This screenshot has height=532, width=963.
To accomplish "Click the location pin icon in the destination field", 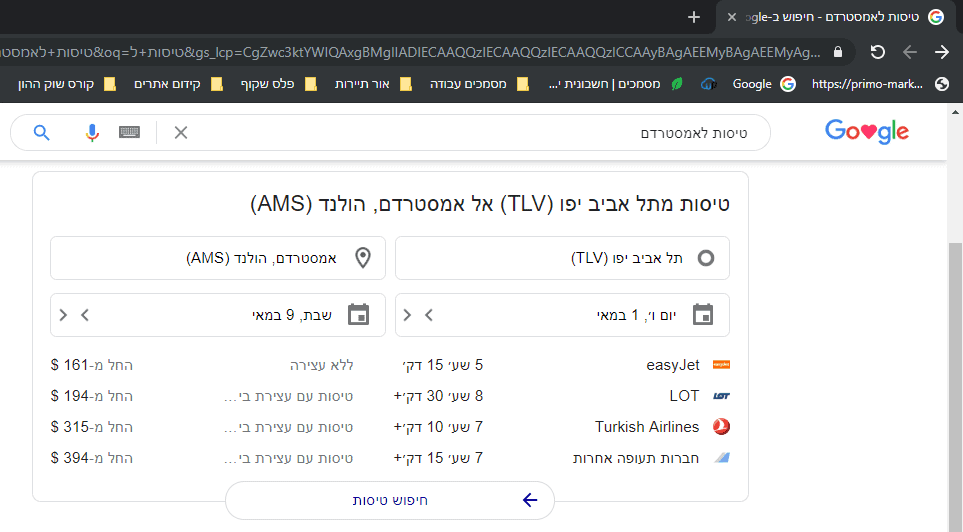I will point(363,258).
